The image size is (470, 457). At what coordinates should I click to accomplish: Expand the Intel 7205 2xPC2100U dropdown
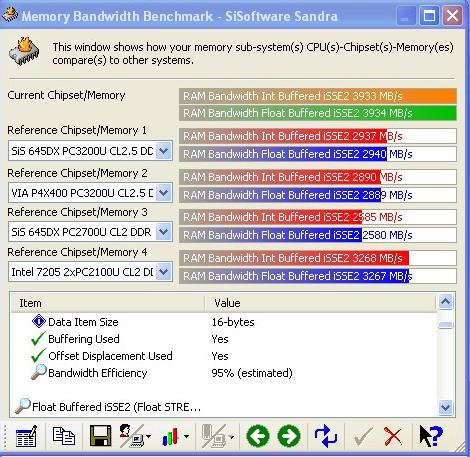(x=163, y=272)
